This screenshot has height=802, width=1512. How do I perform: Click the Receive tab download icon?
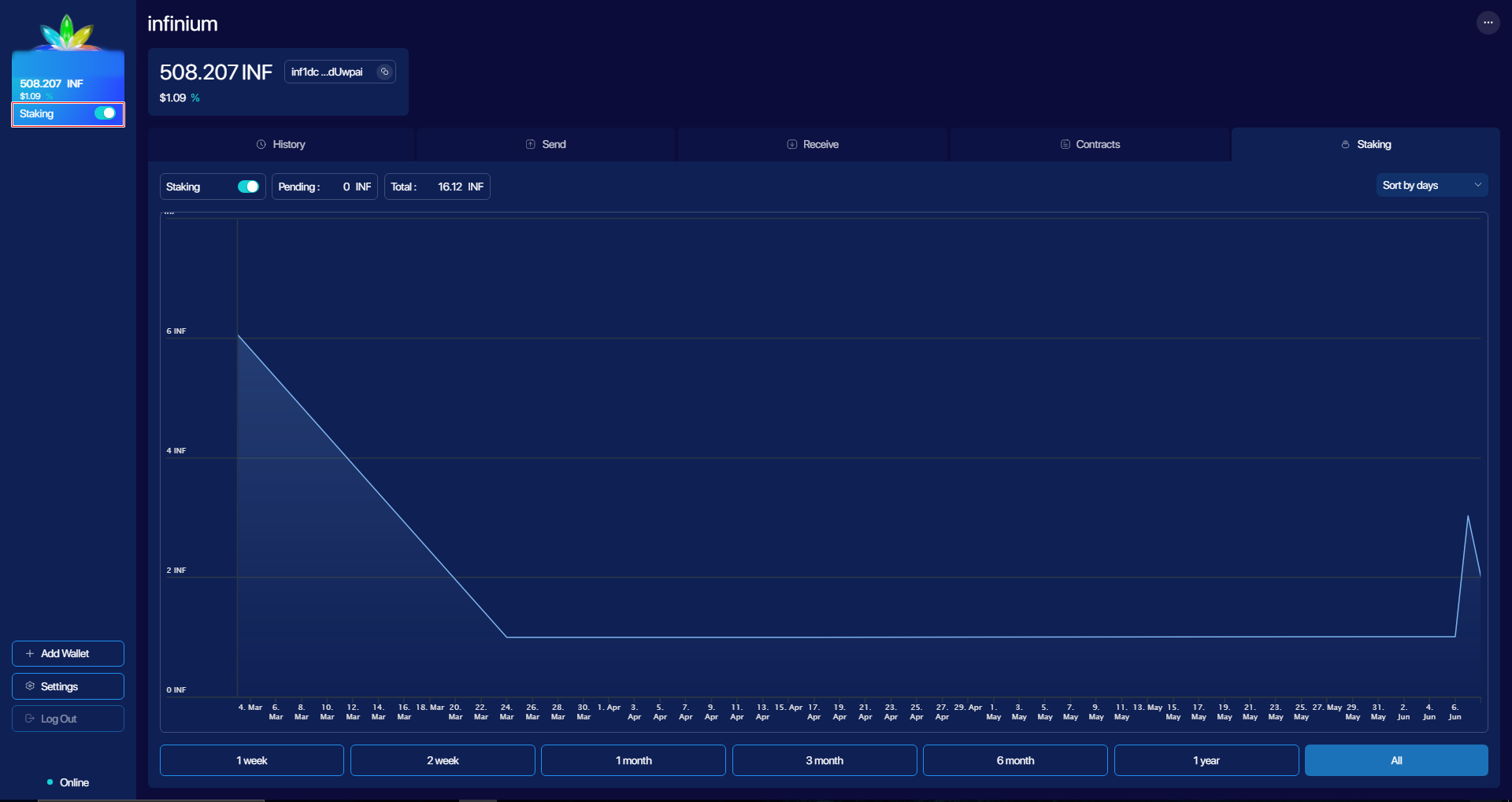click(792, 145)
